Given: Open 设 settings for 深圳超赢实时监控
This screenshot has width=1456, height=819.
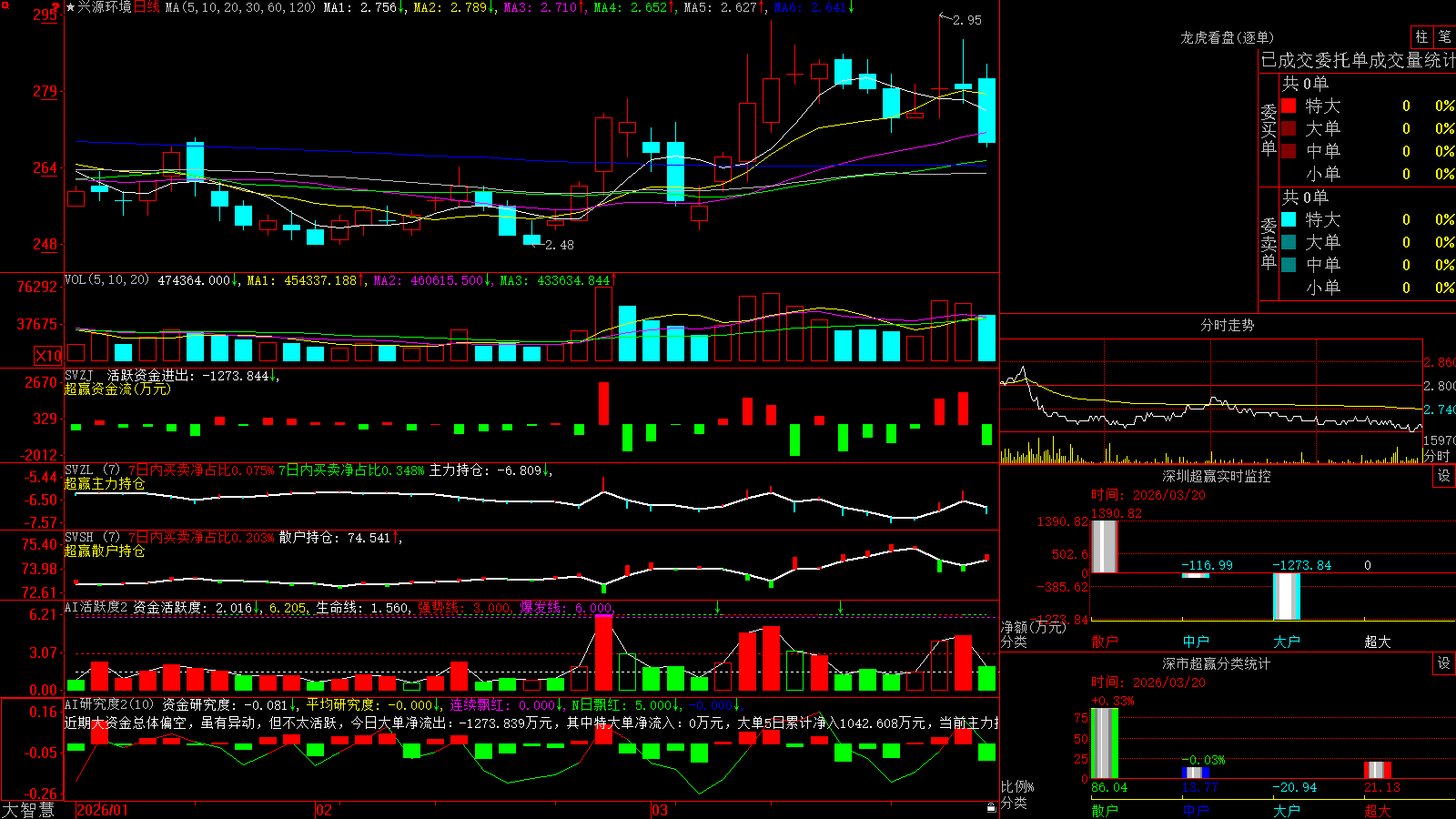Looking at the screenshot, I should pos(1444,476).
